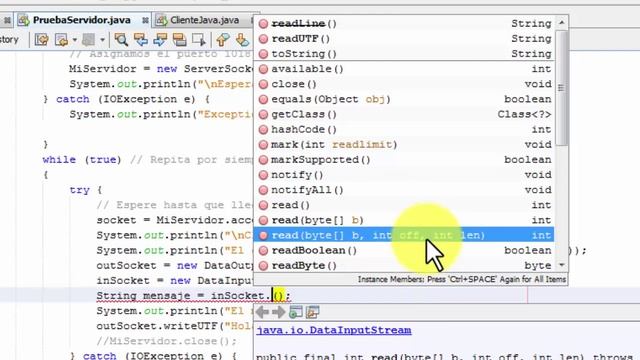Screen dimensions: 640x360
Task: Open the java.io.DataInputStream link
Action: [x=334, y=330]
